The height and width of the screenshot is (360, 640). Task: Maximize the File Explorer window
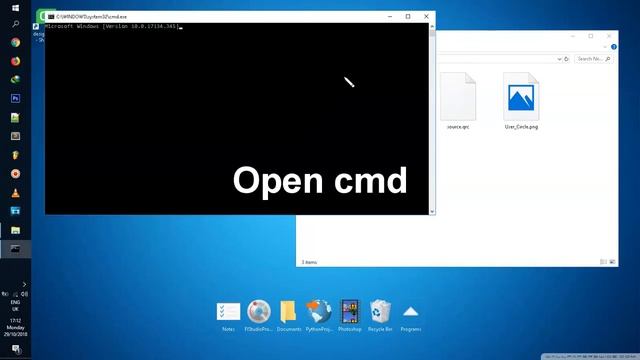click(x=591, y=36)
